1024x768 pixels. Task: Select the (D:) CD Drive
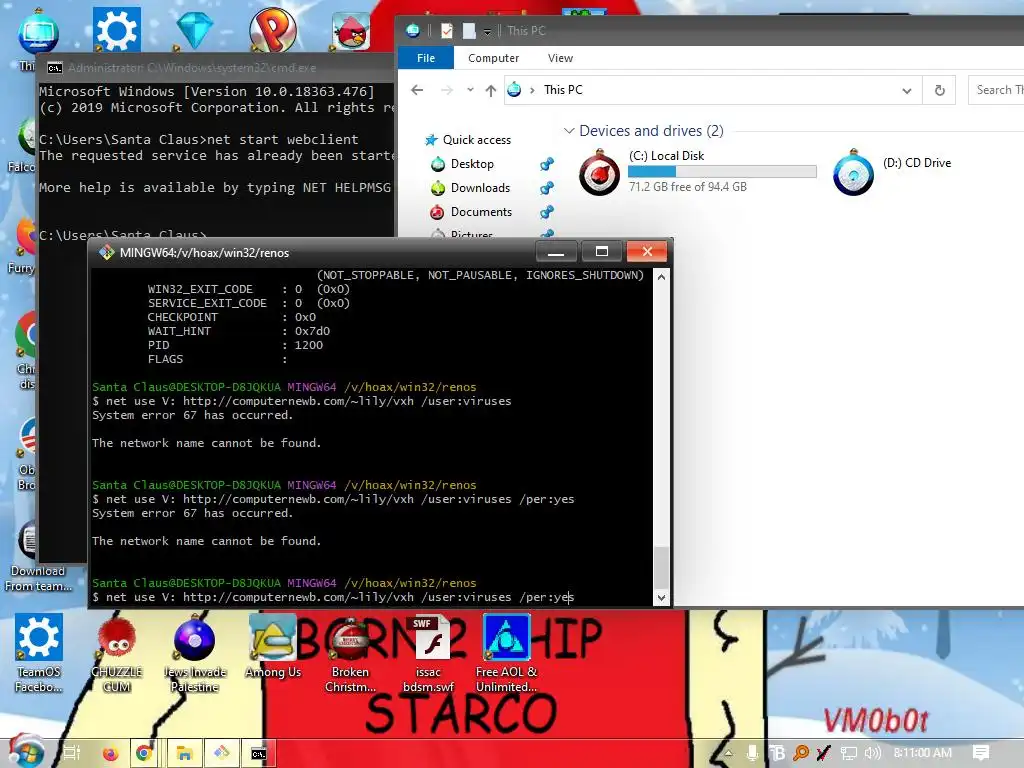[893, 171]
